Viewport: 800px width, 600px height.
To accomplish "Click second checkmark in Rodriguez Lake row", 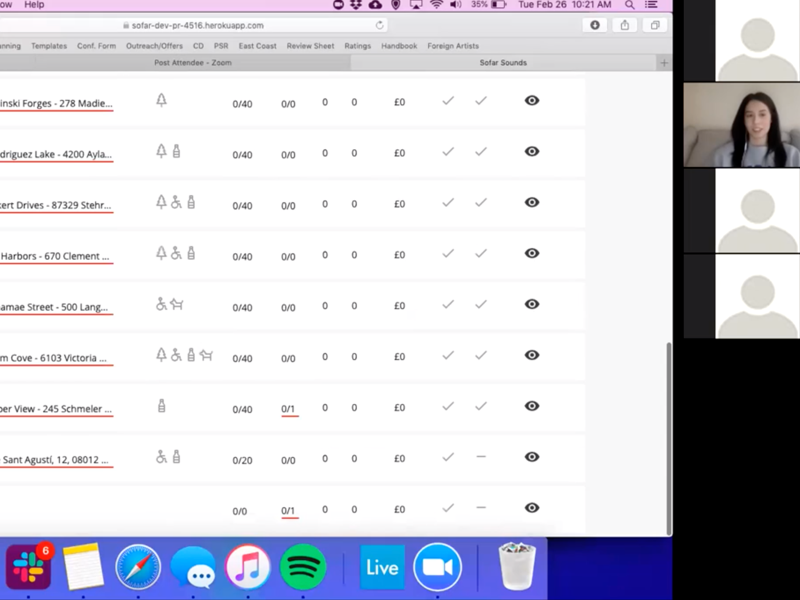I will [x=481, y=152].
